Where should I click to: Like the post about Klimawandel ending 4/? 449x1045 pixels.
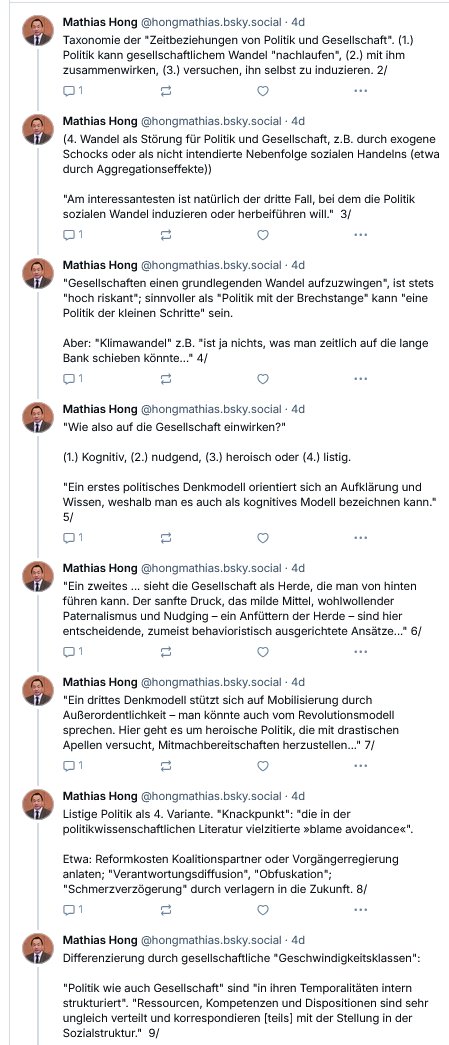click(263, 379)
